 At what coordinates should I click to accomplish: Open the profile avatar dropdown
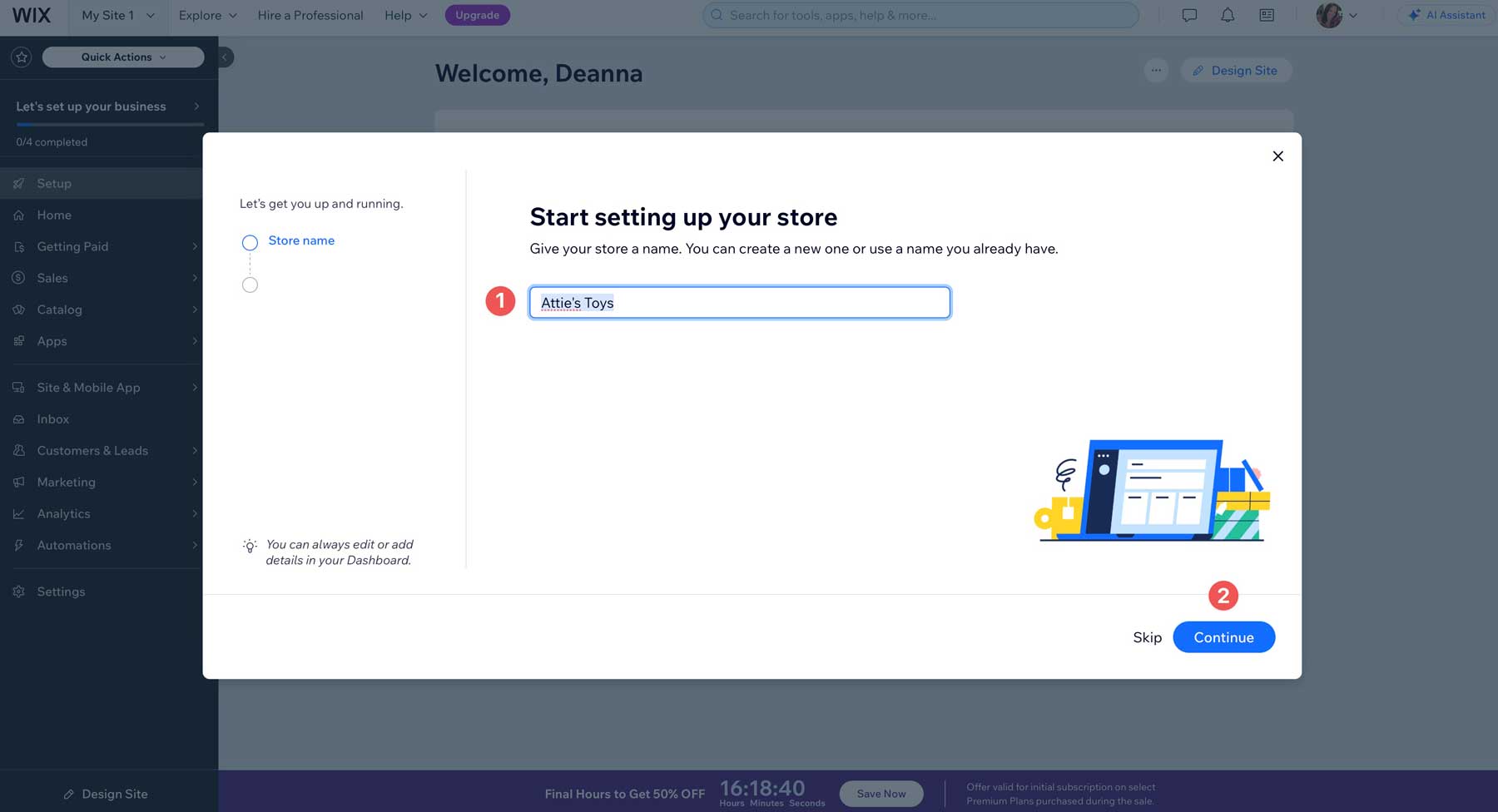coord(1338,14)
